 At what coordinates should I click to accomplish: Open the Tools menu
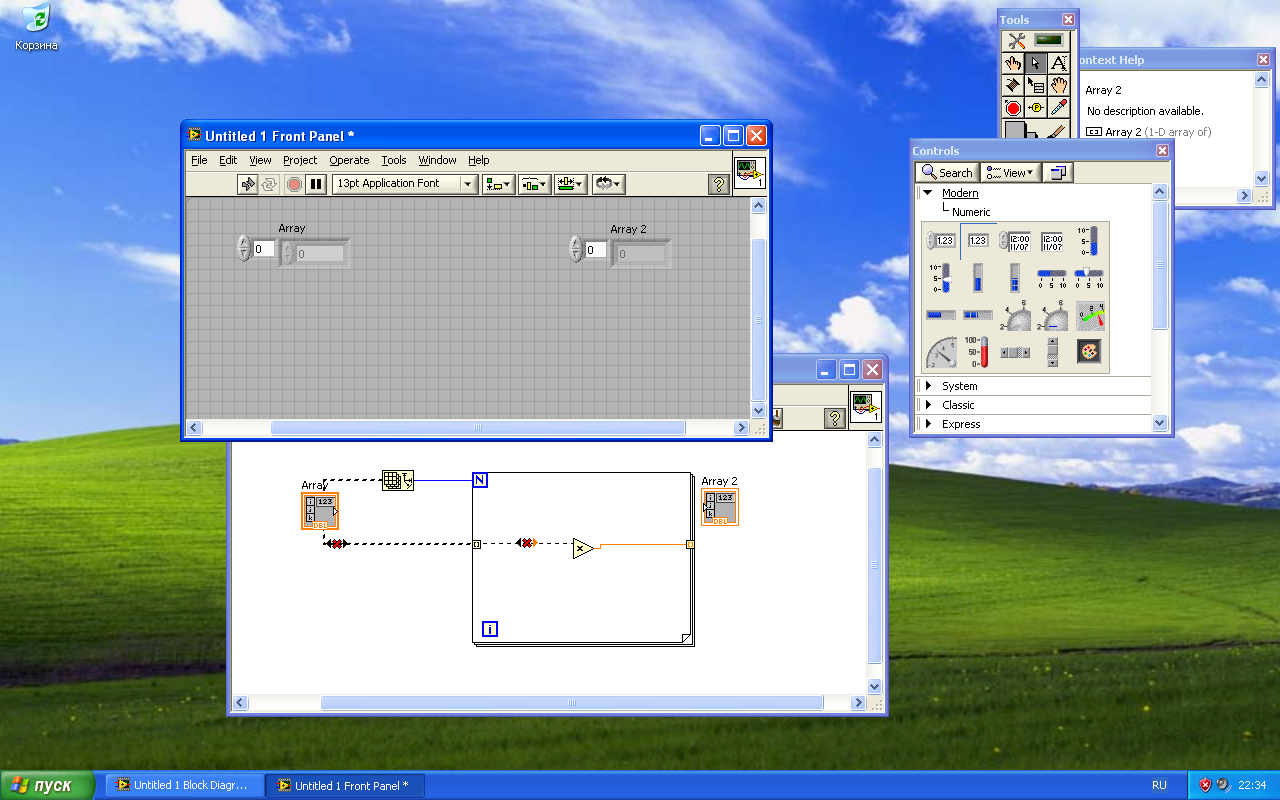(x=394, y=160)
